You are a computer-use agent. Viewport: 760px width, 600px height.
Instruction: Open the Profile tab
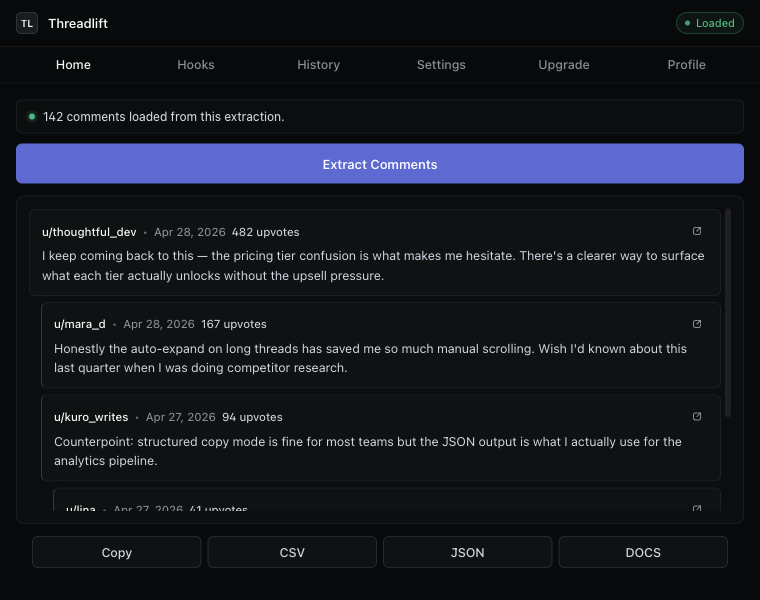coord(686,64)
